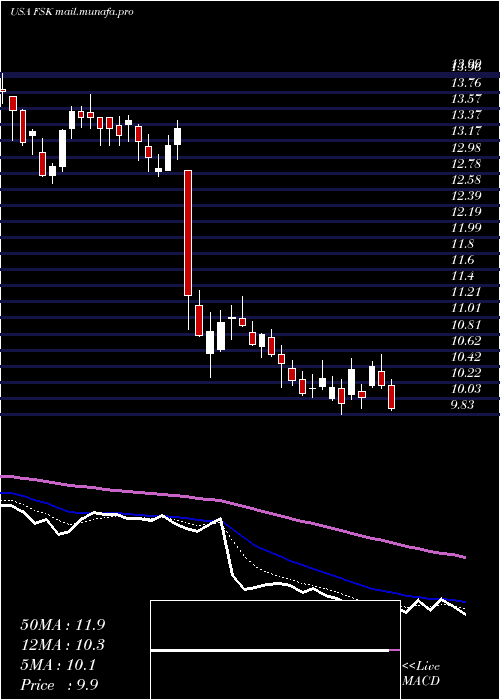The height and width of the screenshot is (700, 500).
Task: Select the 9.83 price axis label
Action: pos(463,405)
